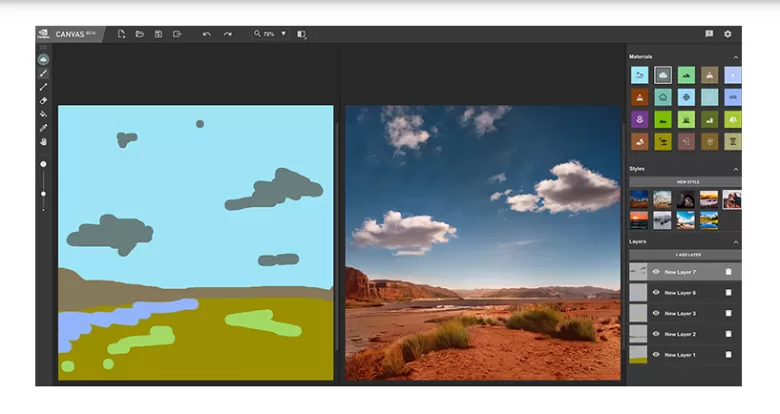Select the Fill bucket tool
780x414 pixels.
pyautogui.click(x=43, y=114)
